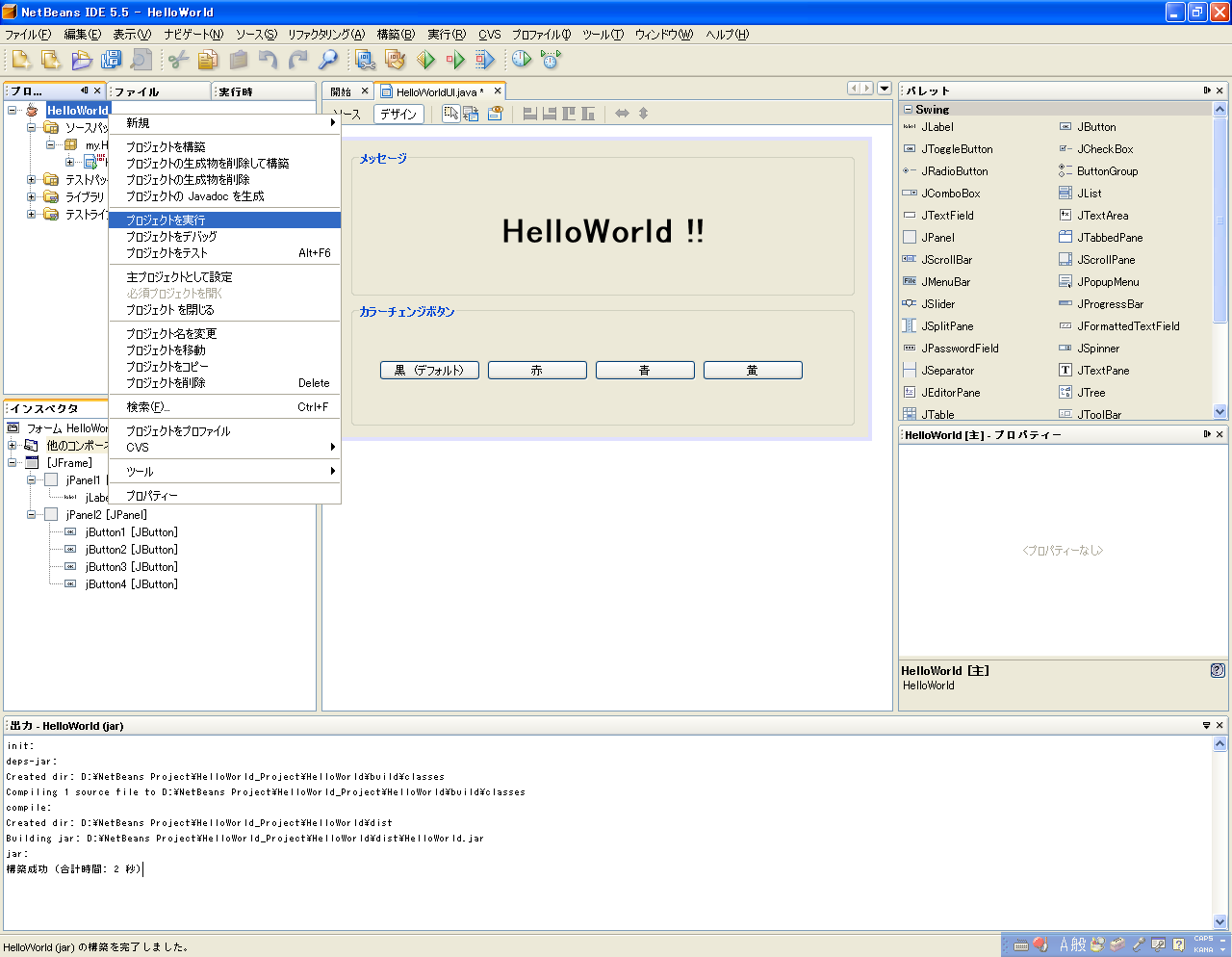
Task: Click the New Project toolbar icon
Action: click(51, 60)
